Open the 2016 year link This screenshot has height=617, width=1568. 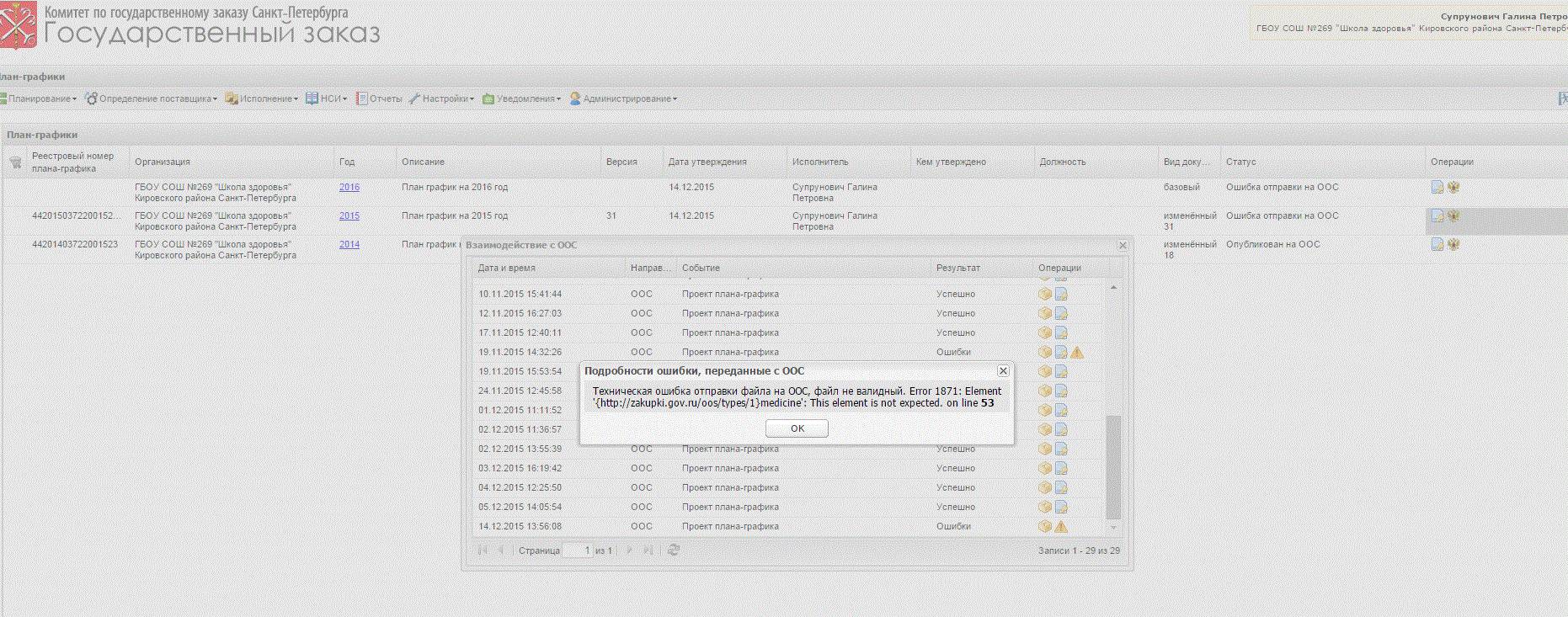pos(349,187)
